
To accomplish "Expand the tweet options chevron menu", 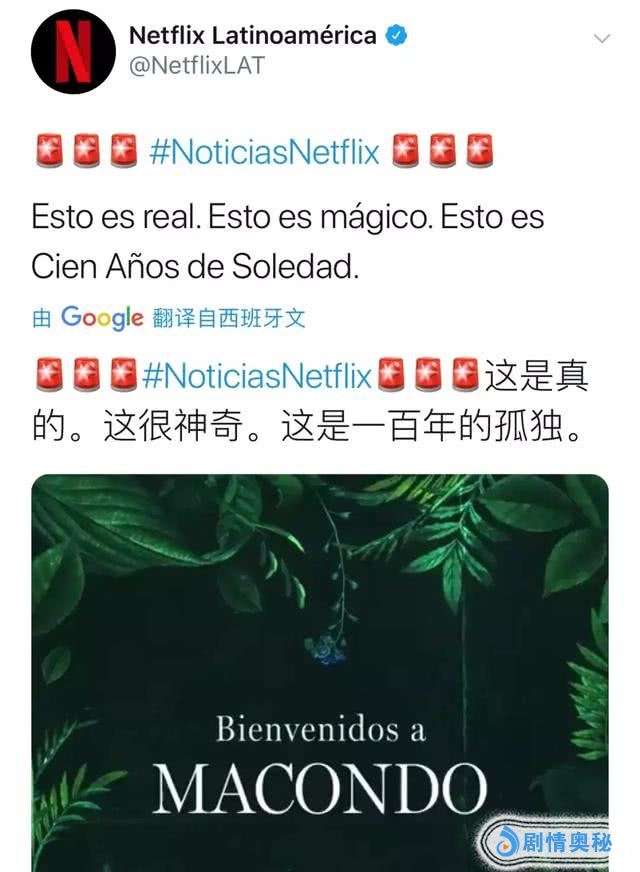I will coord(602,38).
